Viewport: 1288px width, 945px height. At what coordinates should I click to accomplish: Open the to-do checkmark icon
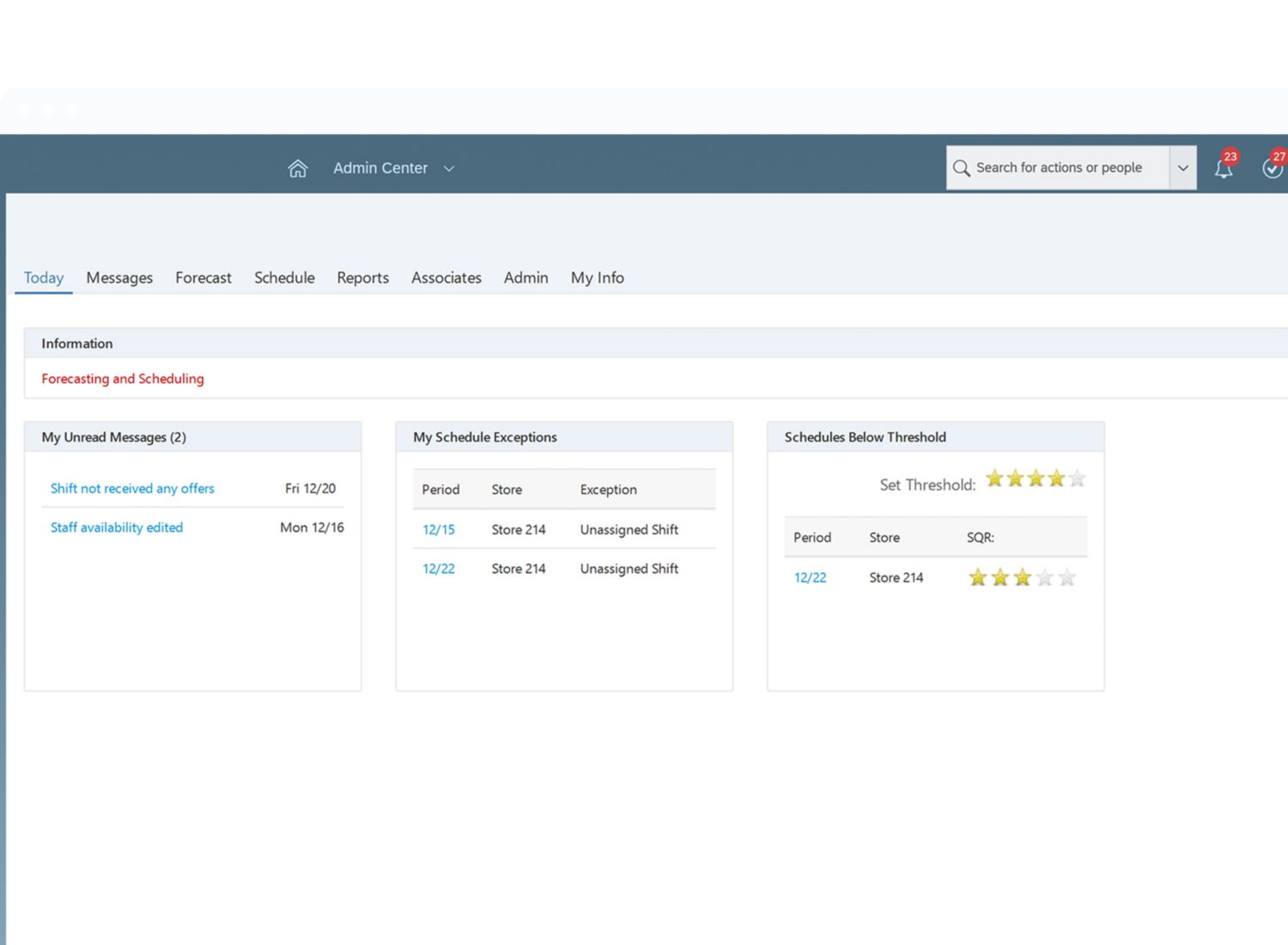[x=1272, y=168]
